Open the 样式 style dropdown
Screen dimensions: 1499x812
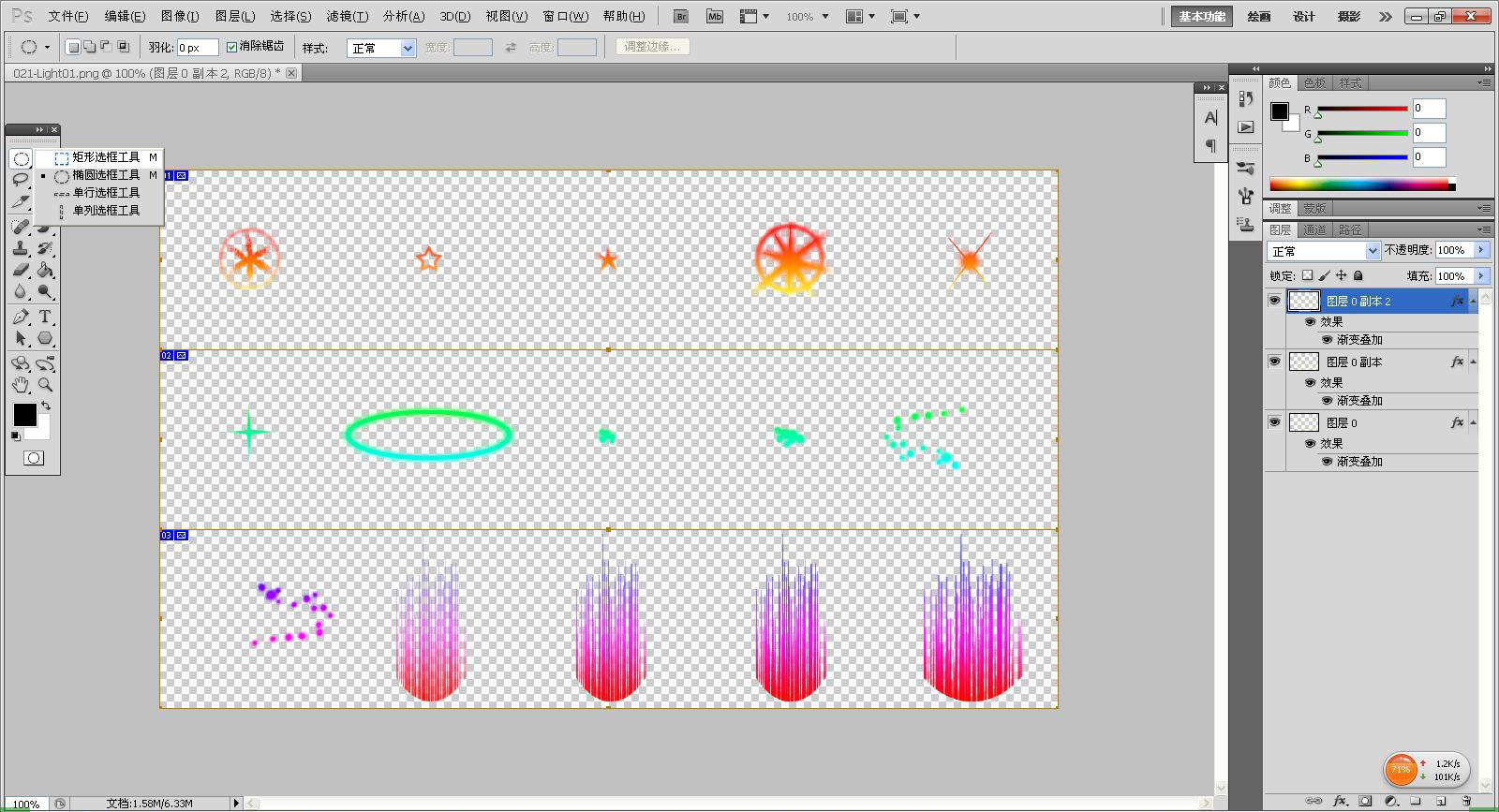[381, 48]
